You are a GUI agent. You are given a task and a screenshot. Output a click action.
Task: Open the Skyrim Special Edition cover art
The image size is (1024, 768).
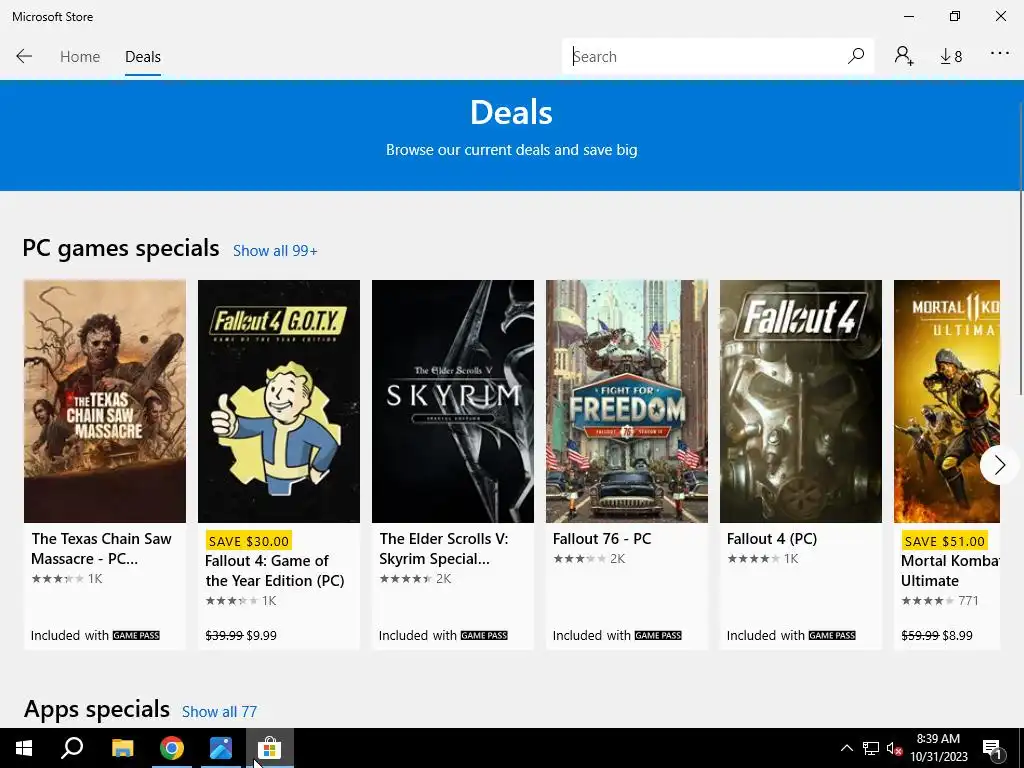coord(453,401)
